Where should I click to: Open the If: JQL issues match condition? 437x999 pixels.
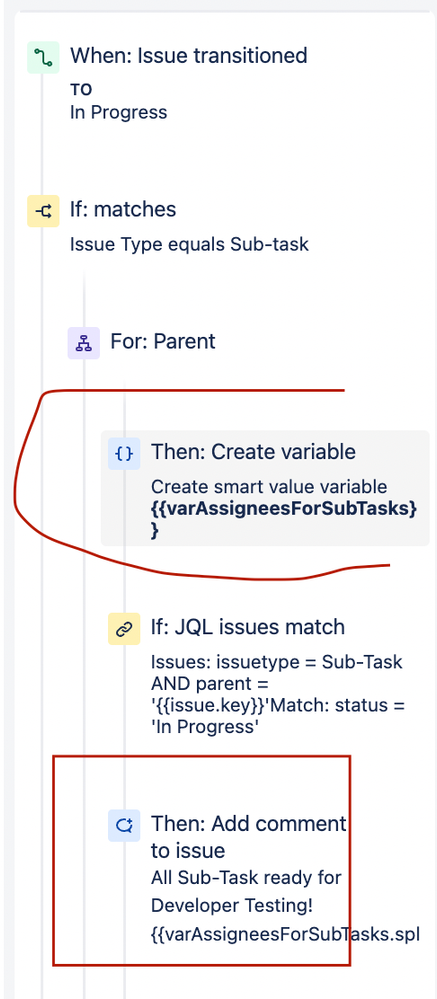tap(248, 628)
